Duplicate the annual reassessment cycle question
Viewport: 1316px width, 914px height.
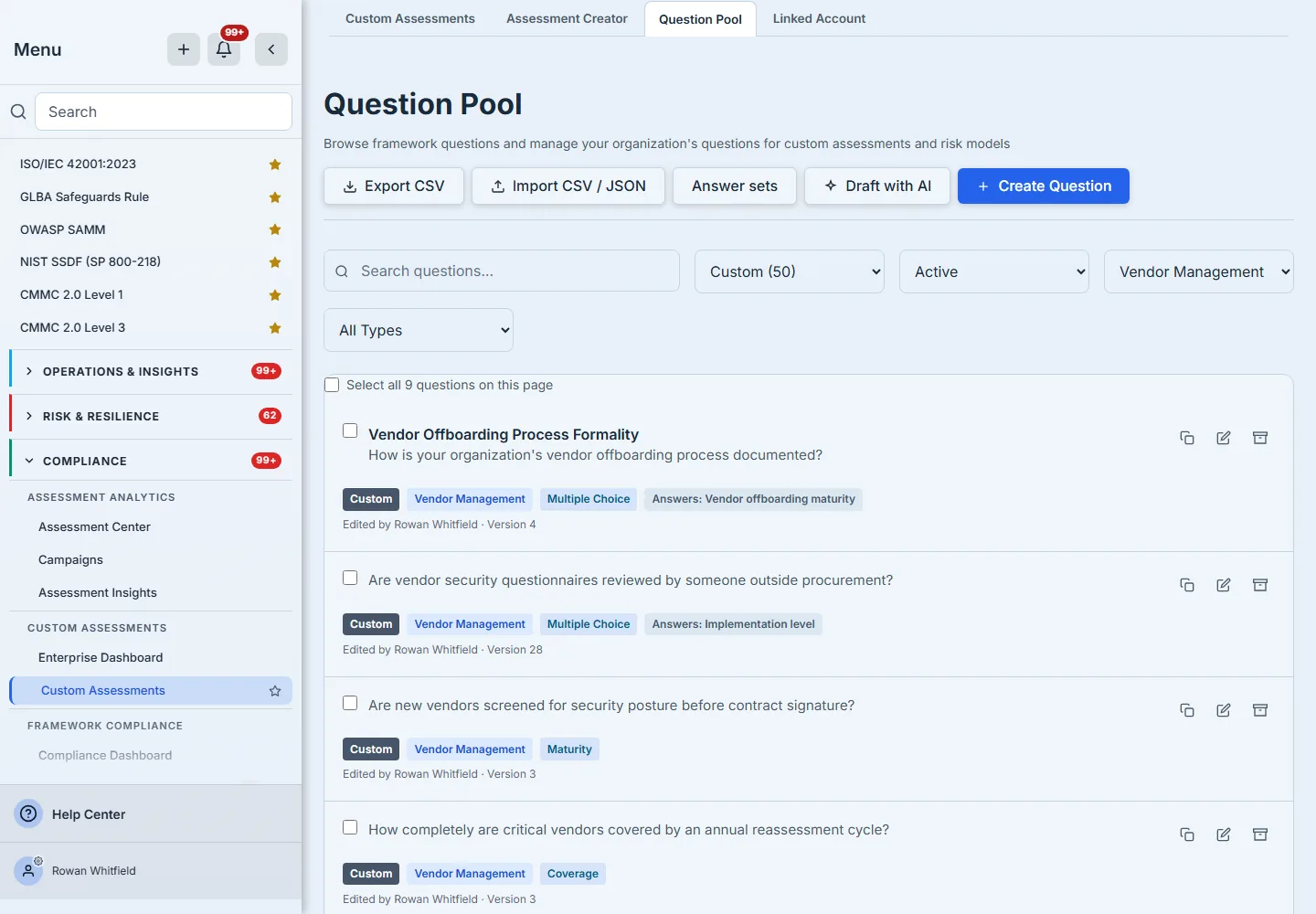tap(1187, 834)
